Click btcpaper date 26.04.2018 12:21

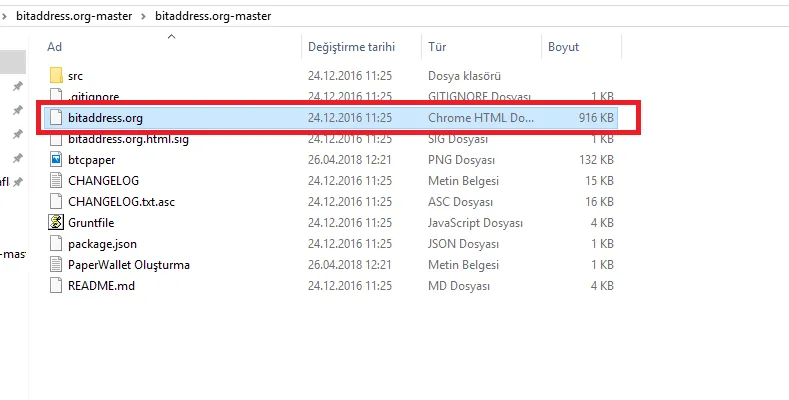click(350, 160)
